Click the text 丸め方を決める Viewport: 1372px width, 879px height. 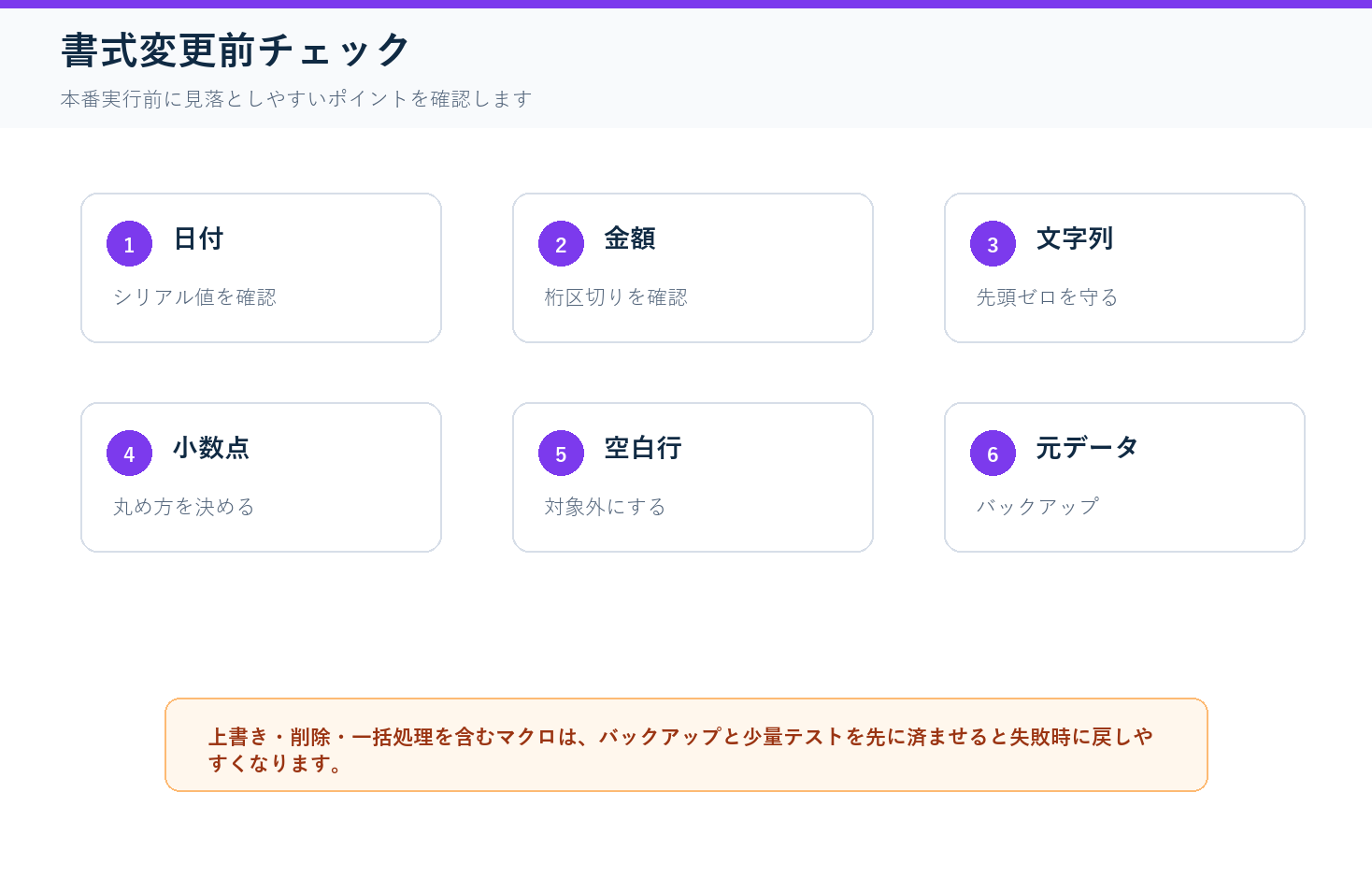coord(184,507)
